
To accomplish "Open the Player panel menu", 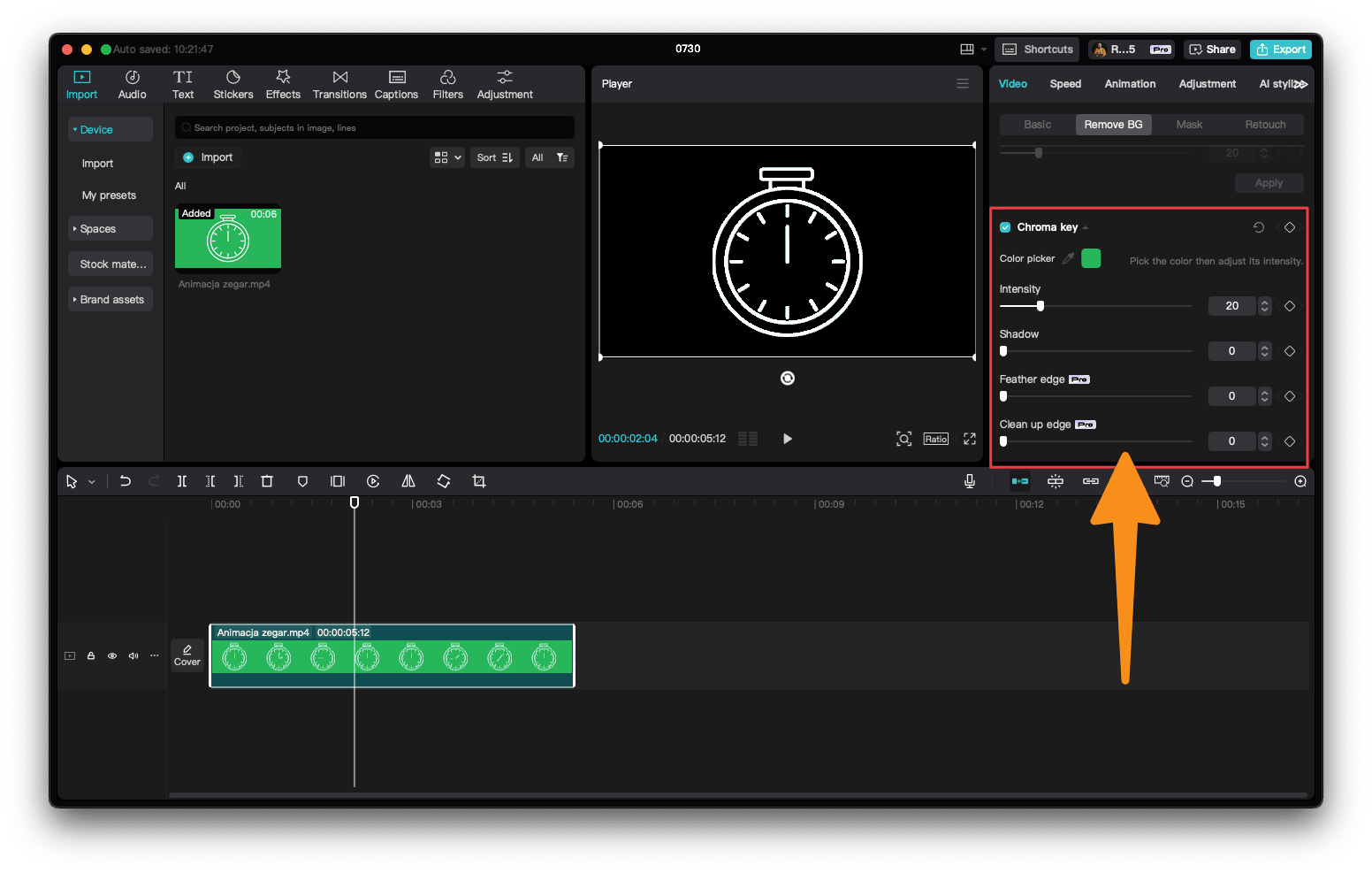I will click(963, 83).
